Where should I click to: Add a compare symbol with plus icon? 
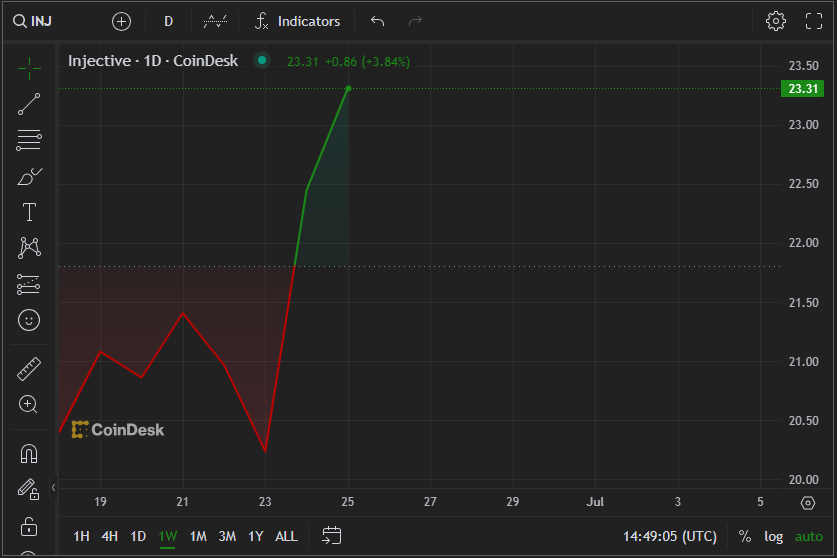121,21
